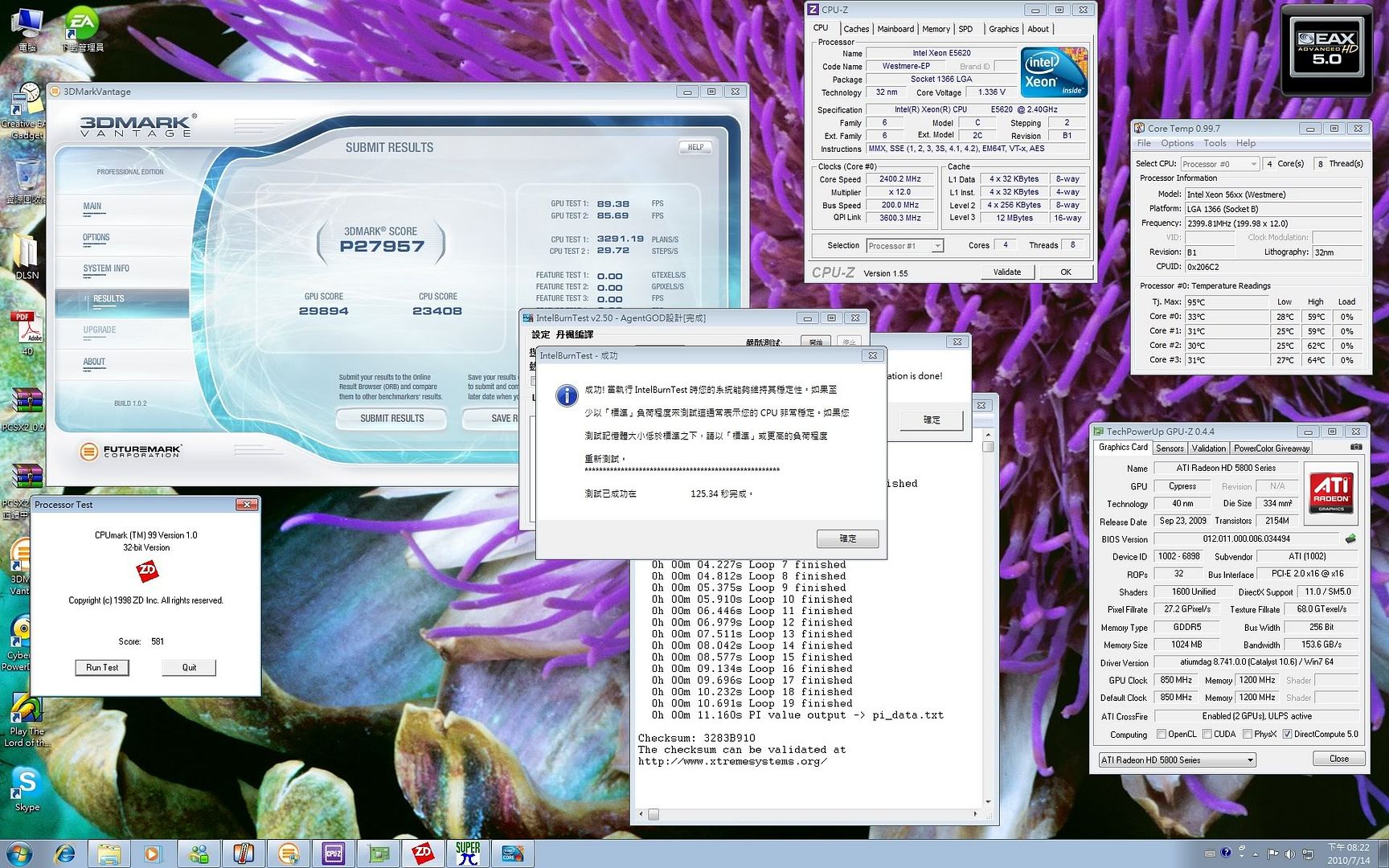Switch to ZD CPUmark taskbar icon
This screenshot has height=868, width=1389.
423,854
